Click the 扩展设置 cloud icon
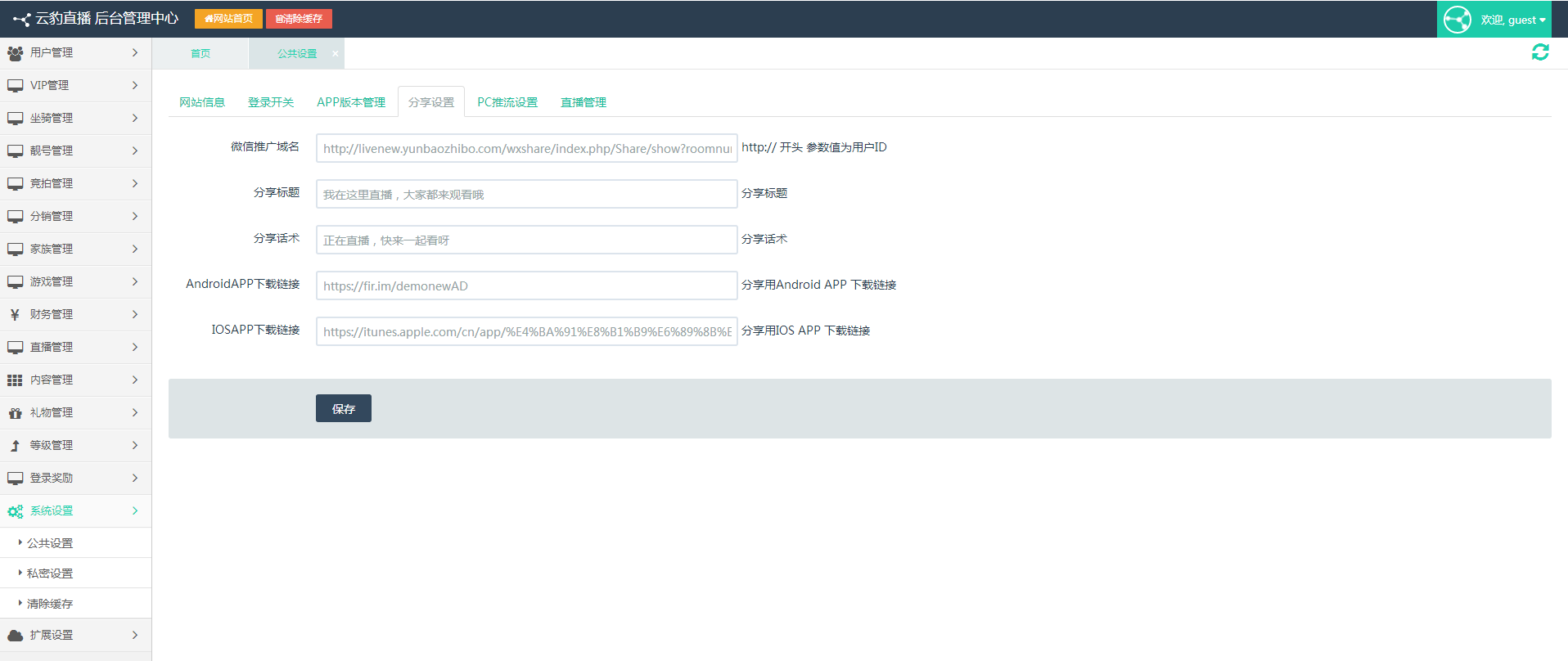This screenshot has width=1568, height=661. click(15, 636)
